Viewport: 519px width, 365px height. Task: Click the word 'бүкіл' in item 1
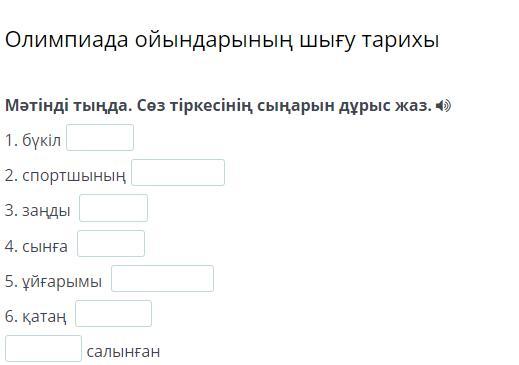42,140
